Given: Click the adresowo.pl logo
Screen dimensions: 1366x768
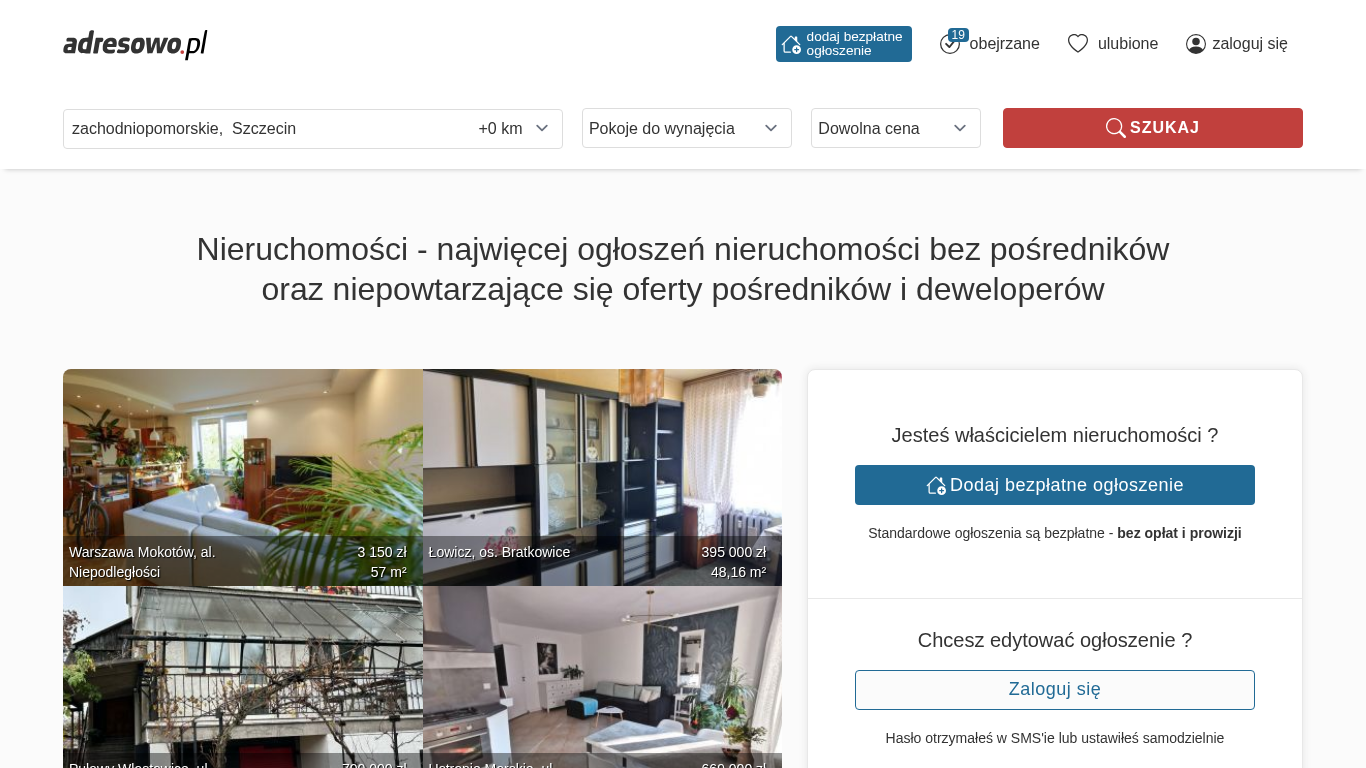Looking at the screenshot, I should point(135,44).
